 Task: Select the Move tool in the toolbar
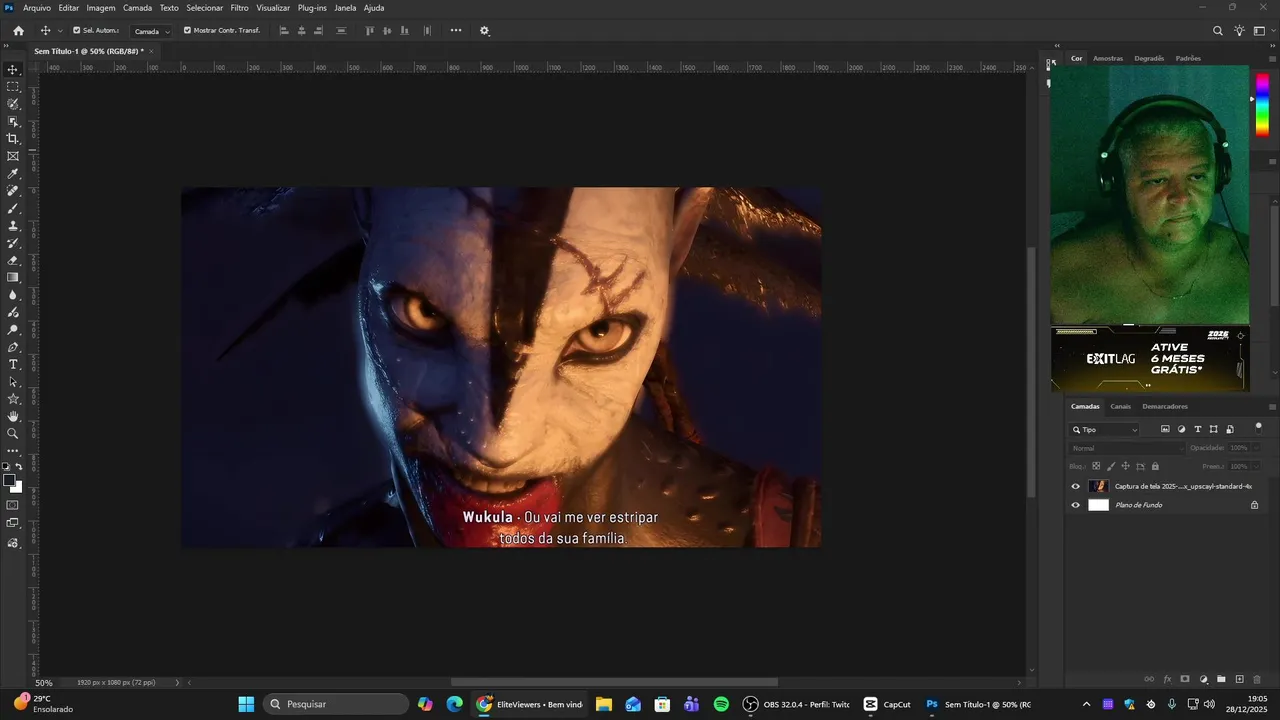point(13,70)
